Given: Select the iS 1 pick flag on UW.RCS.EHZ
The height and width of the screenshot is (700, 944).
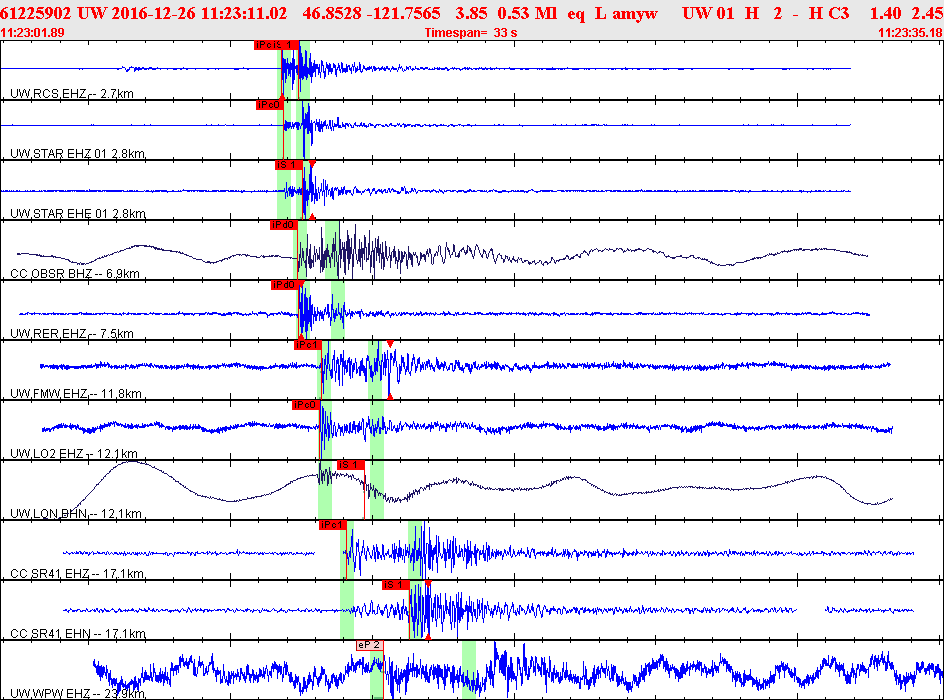Looking at the screenshot, I should (x=287, y=45).
